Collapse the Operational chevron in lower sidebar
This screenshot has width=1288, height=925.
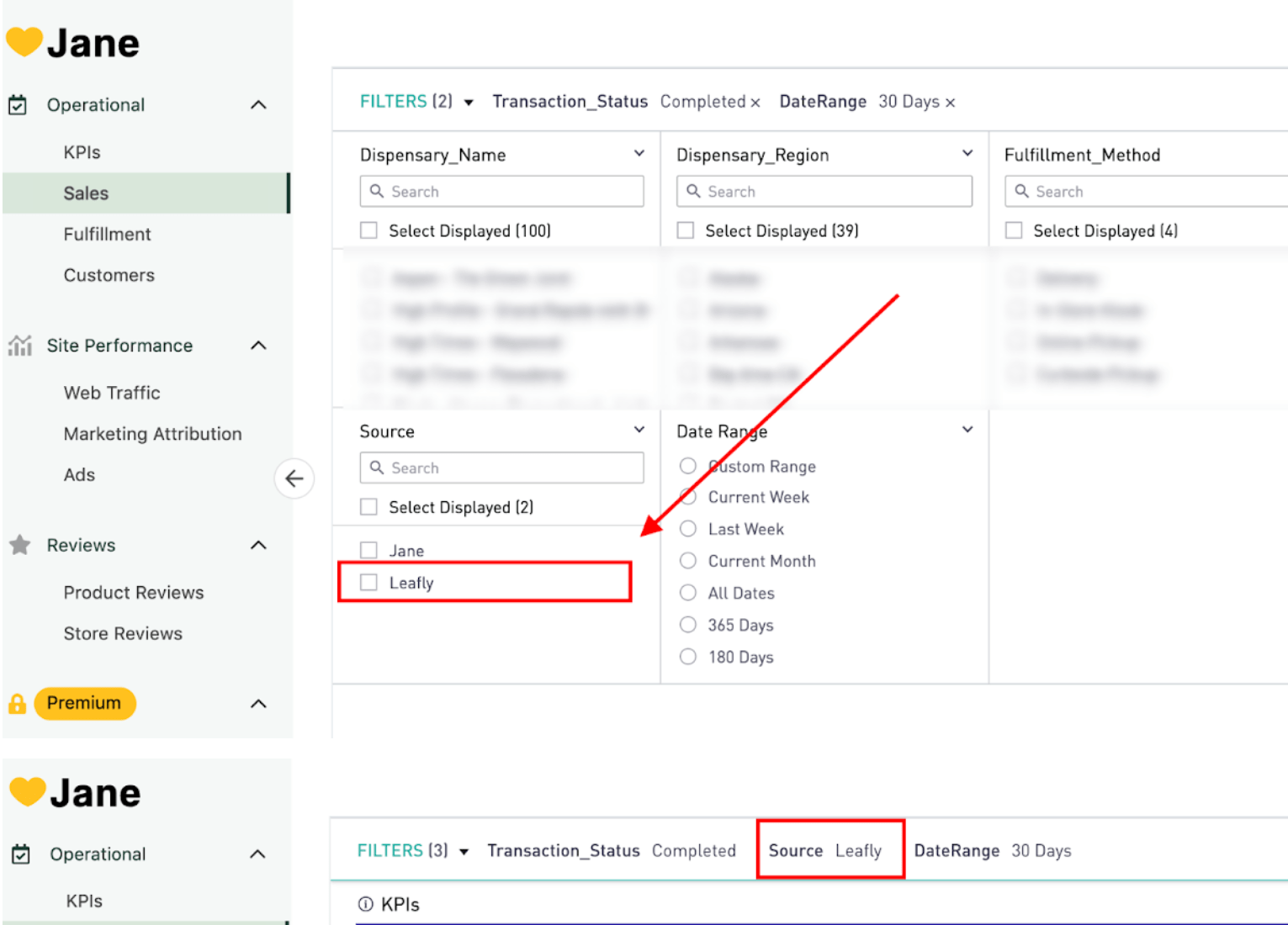point(258,854)
